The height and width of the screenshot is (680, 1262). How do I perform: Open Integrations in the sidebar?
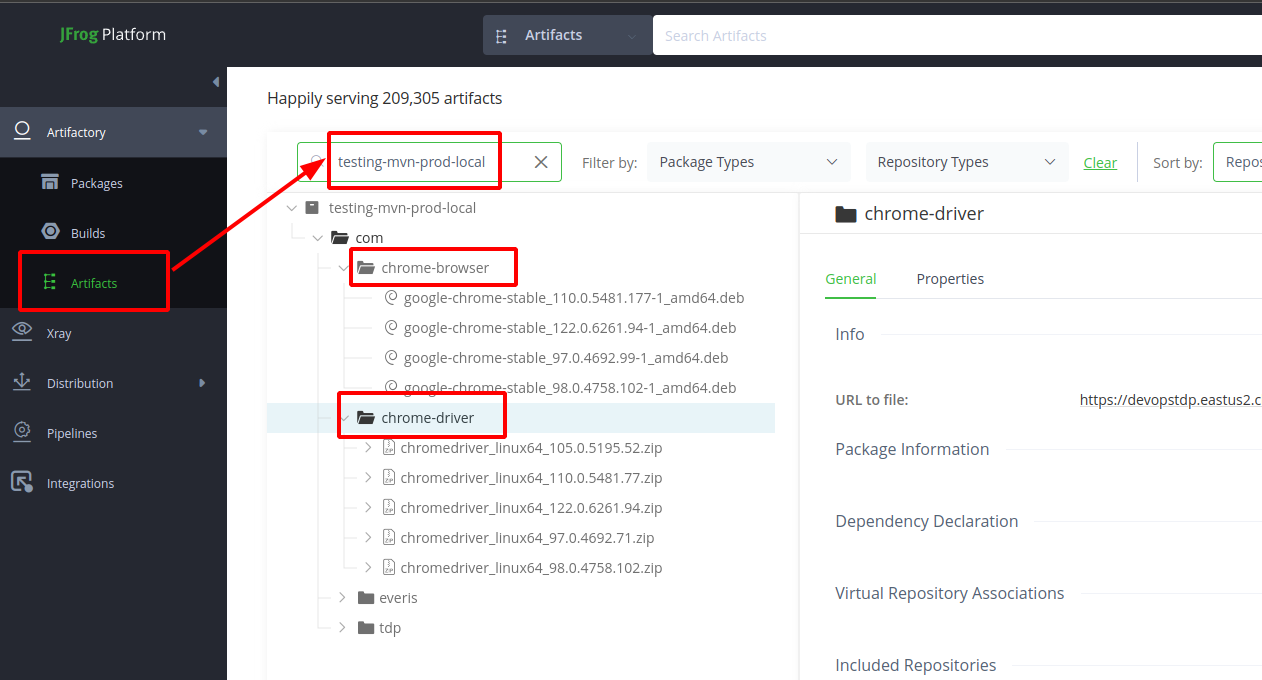point(80,483)
